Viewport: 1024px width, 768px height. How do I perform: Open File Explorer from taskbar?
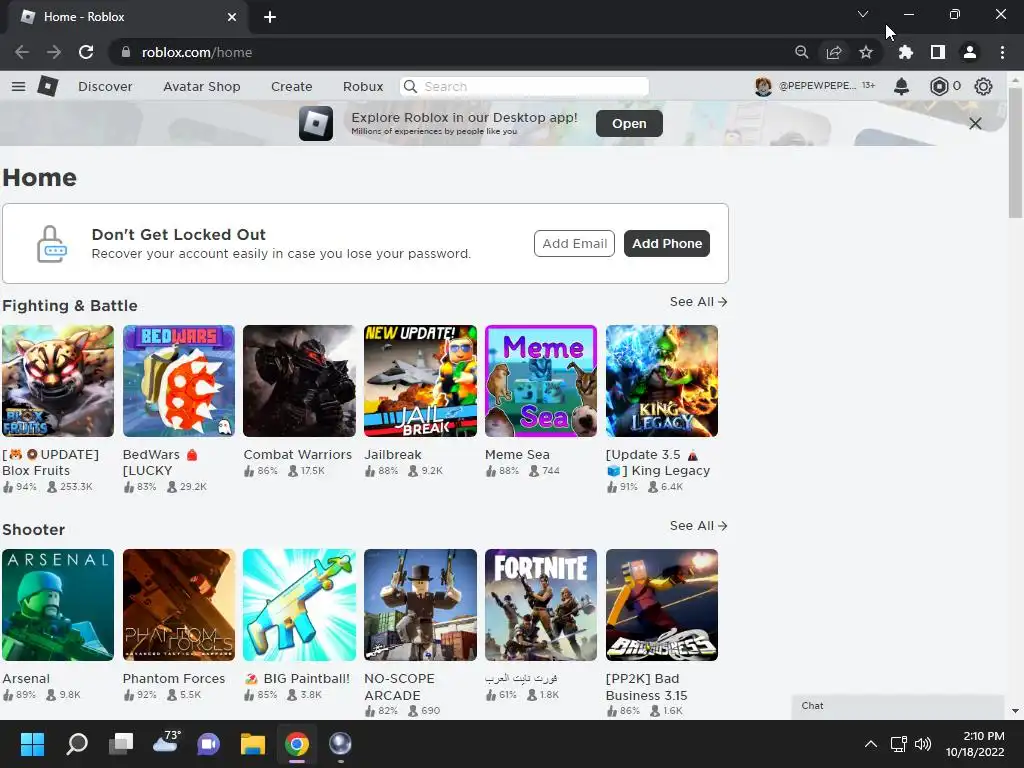tap(253, 744)
